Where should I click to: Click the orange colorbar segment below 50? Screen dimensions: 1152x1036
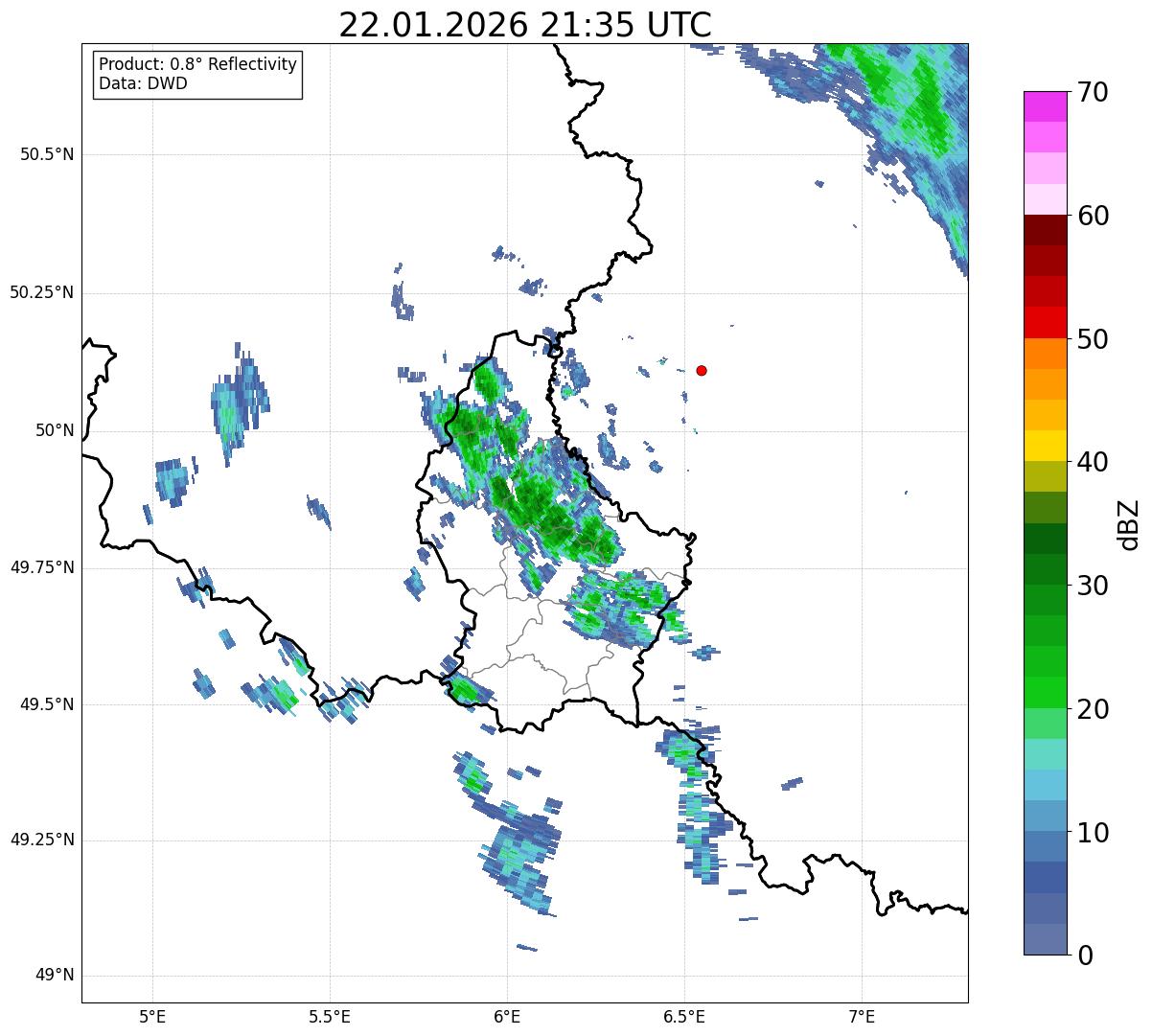(x=1046, y=354)
